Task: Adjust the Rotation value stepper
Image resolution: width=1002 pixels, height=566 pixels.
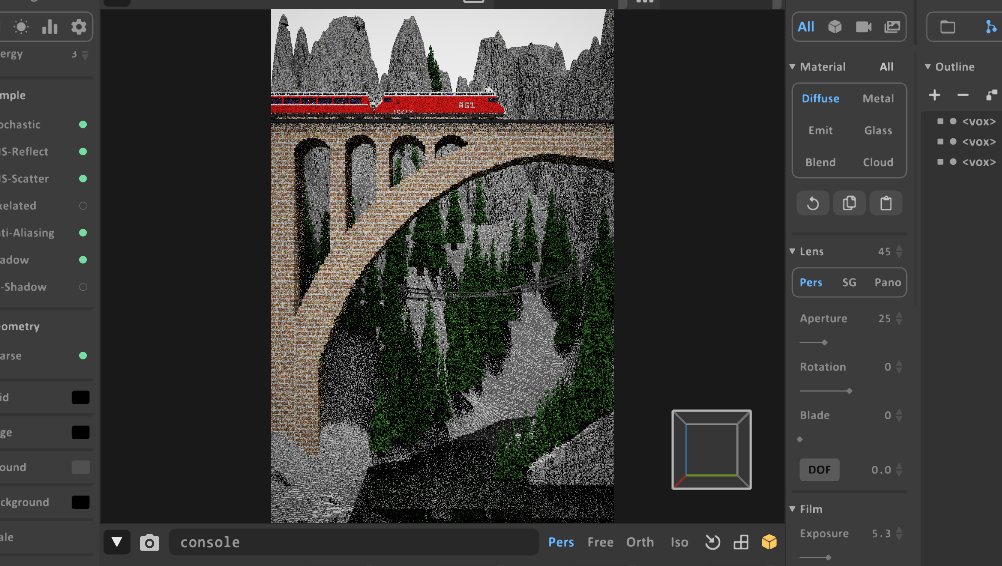Action: point(900,367)
